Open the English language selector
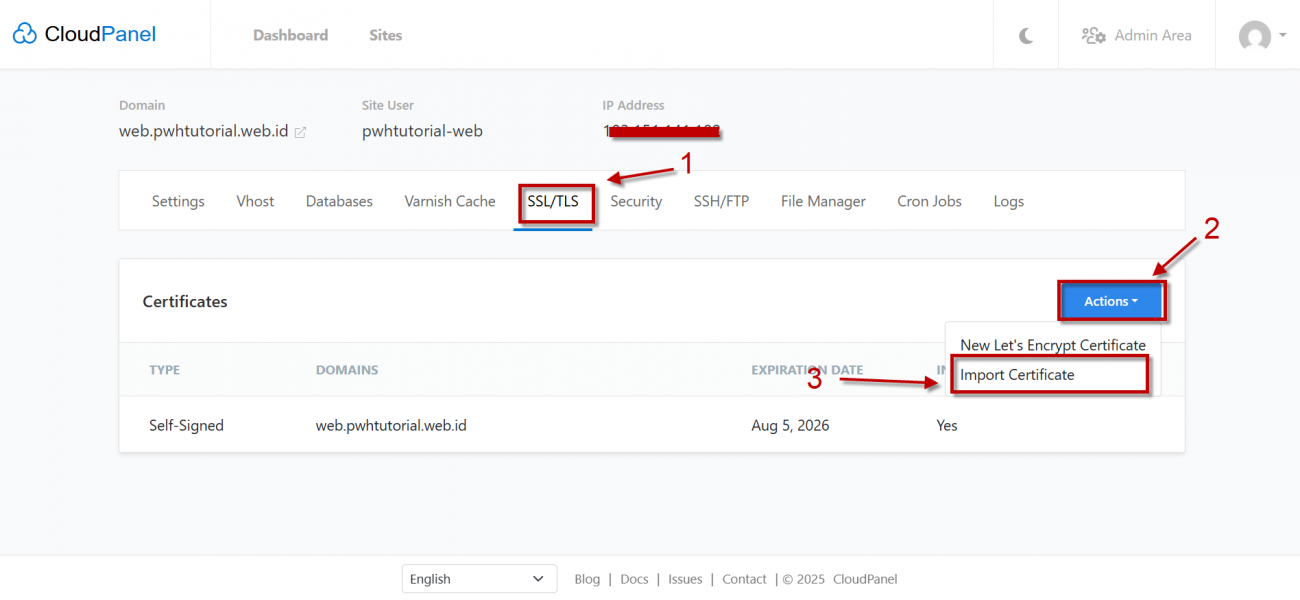 (480, 579)
